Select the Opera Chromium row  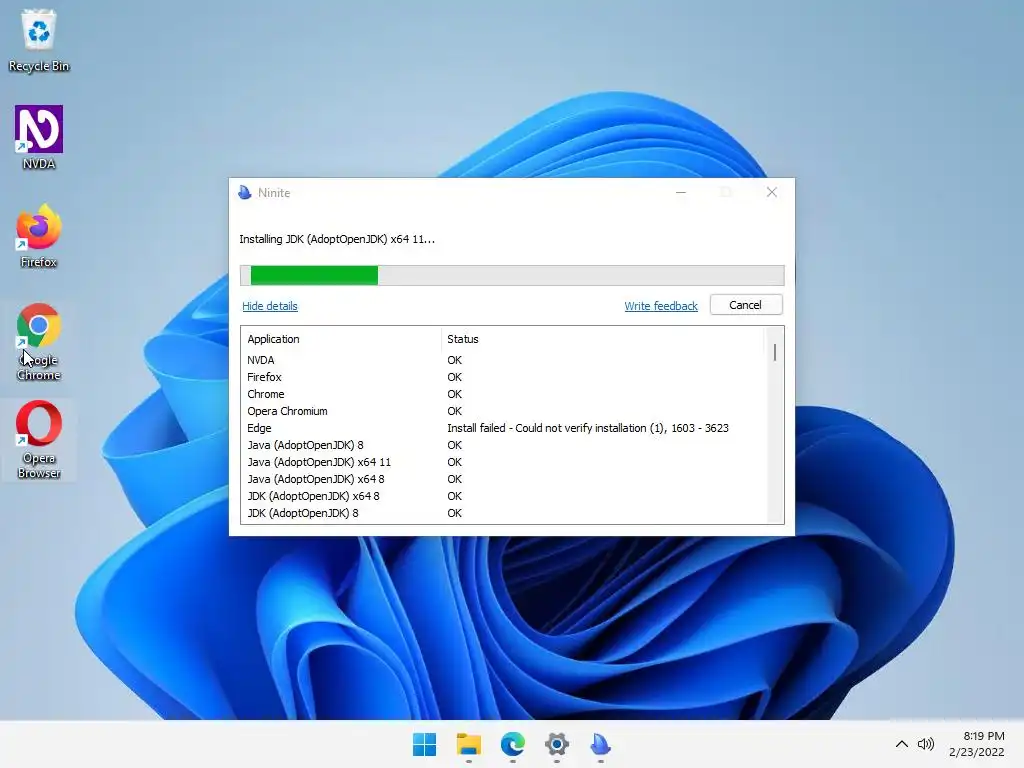503,411
